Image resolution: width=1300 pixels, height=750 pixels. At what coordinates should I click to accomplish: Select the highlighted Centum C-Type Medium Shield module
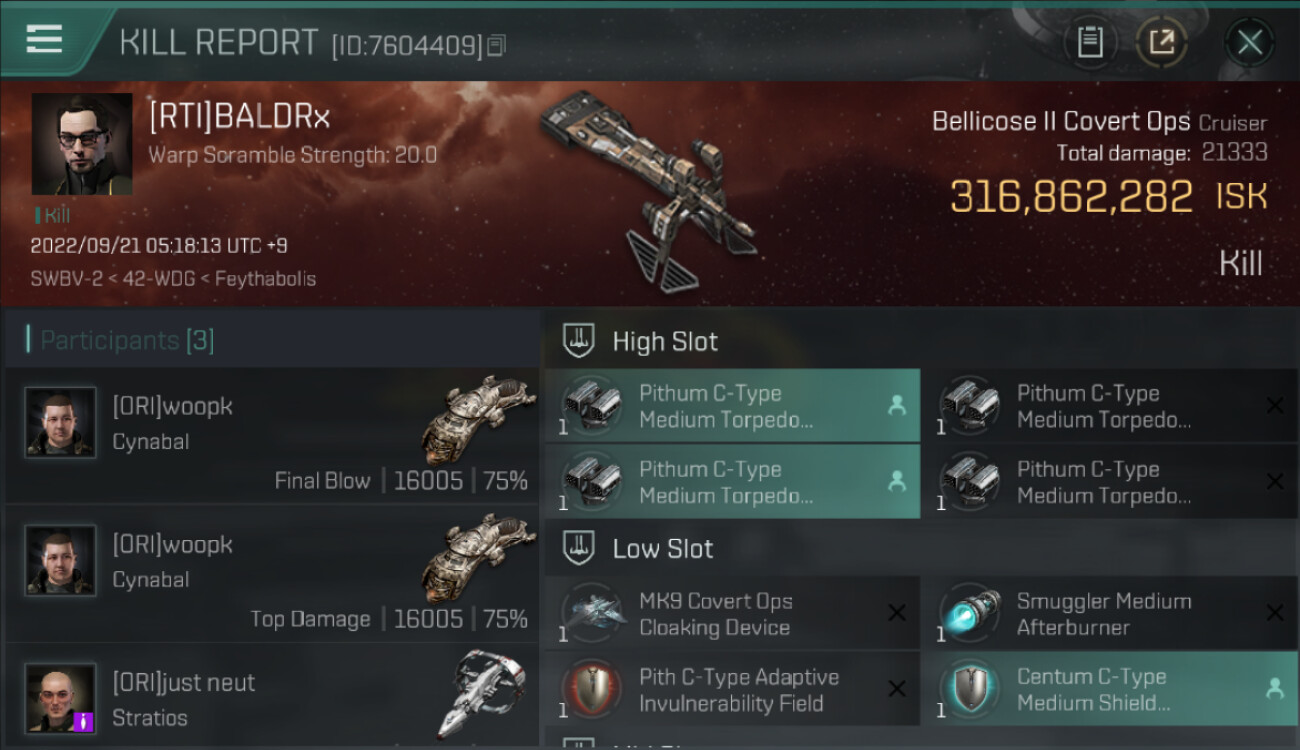point(1109,690)
